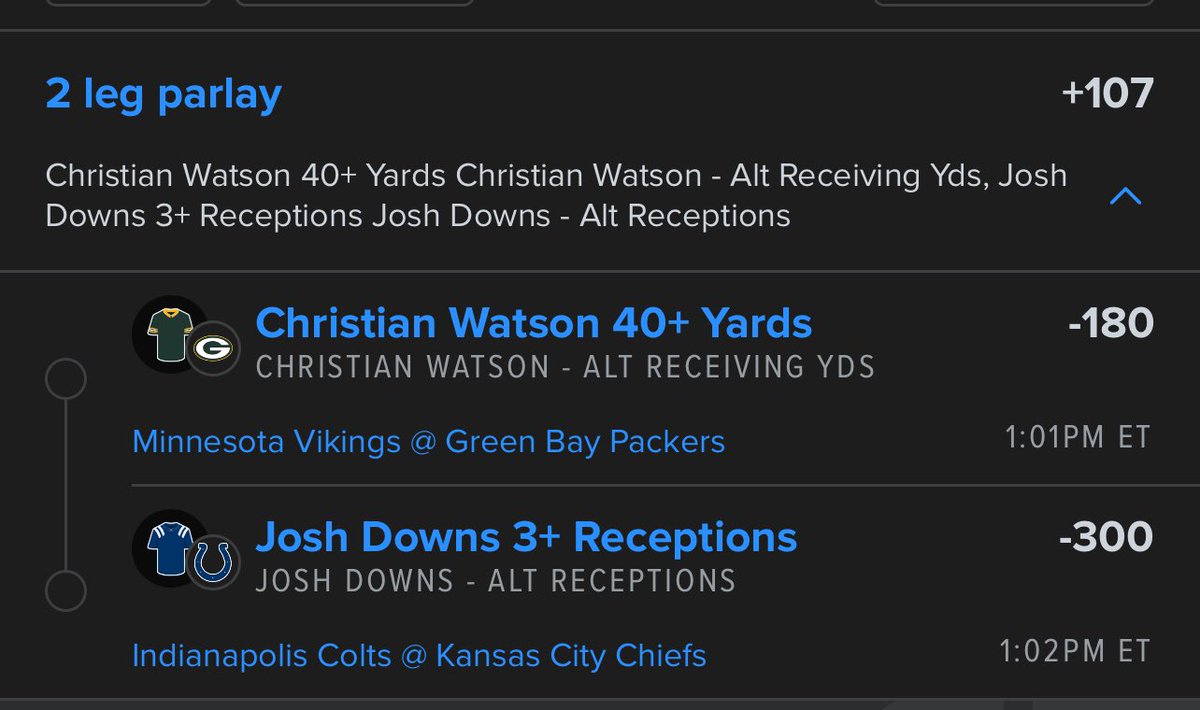Screen dimensions: 1200x710
Task: Tap the -300 odds value
Action: click(x=1105, y=537)
